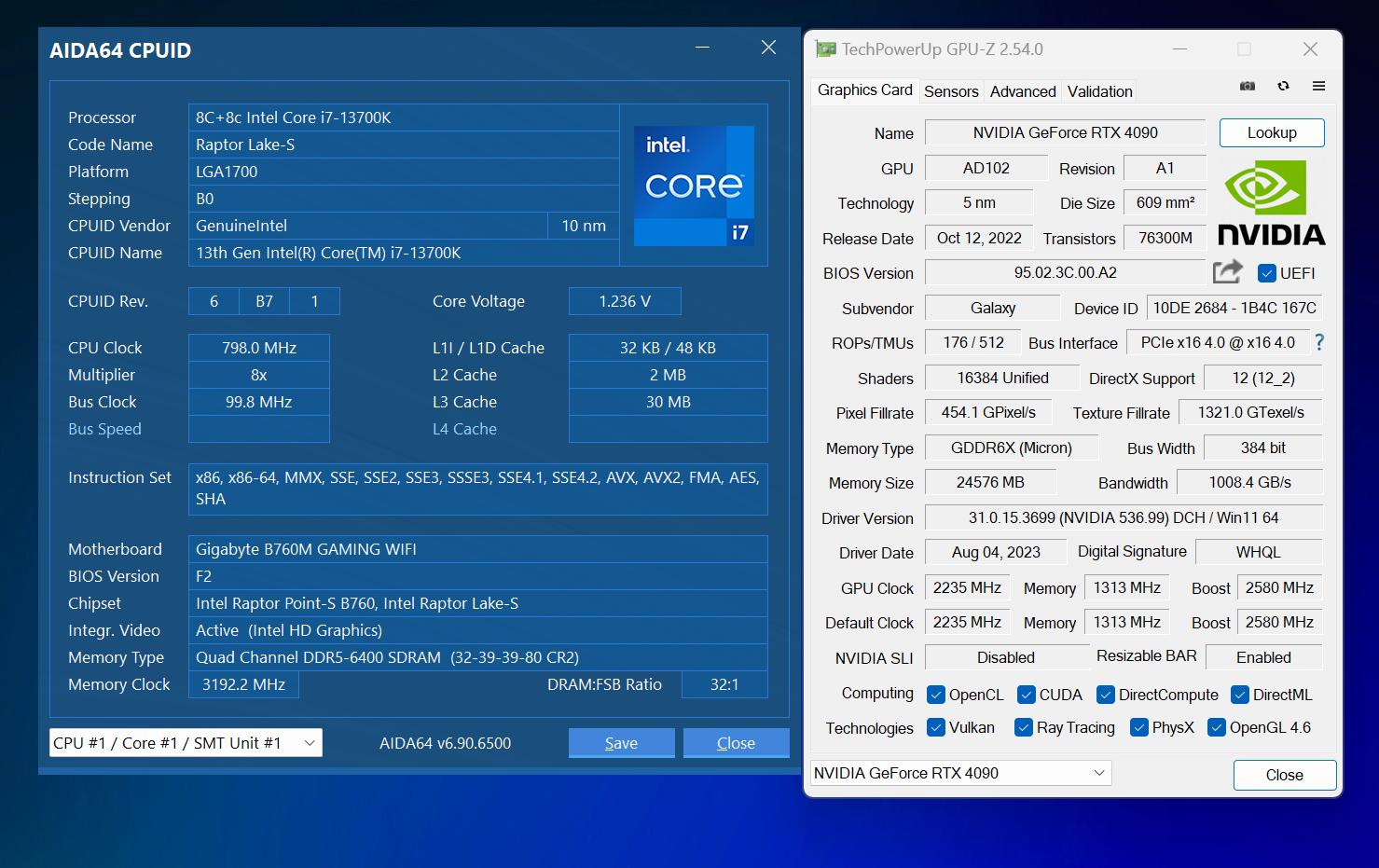The image size is (1379, 868).
Task: Open the CPU core selection dropdown in AIDA64
Action: pyautogui.click(x=185, y=742)
